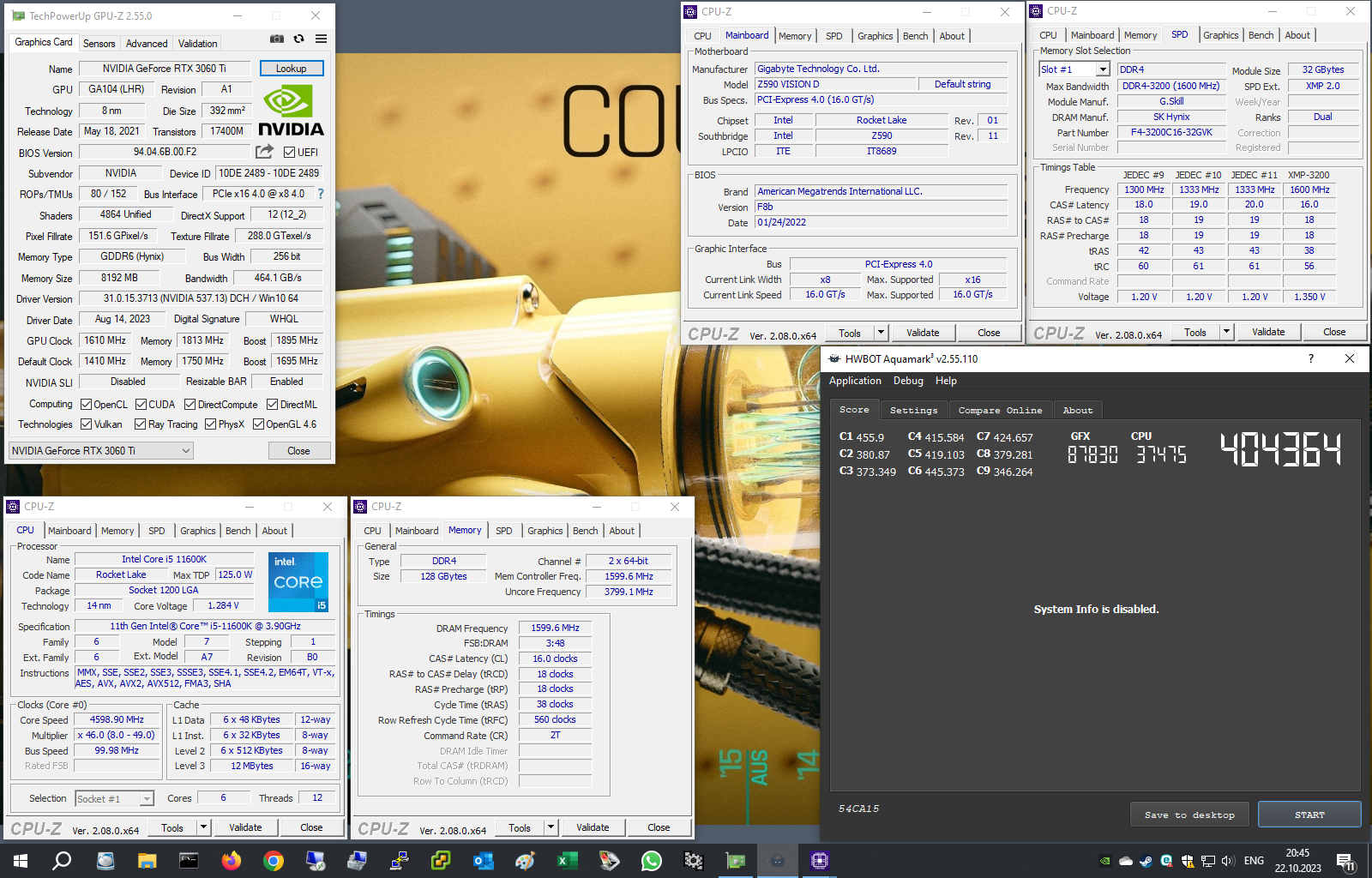Click the CPU-Z taskbar icon
The width and height of the screenshot is (1372, 878).
(820, 861)
